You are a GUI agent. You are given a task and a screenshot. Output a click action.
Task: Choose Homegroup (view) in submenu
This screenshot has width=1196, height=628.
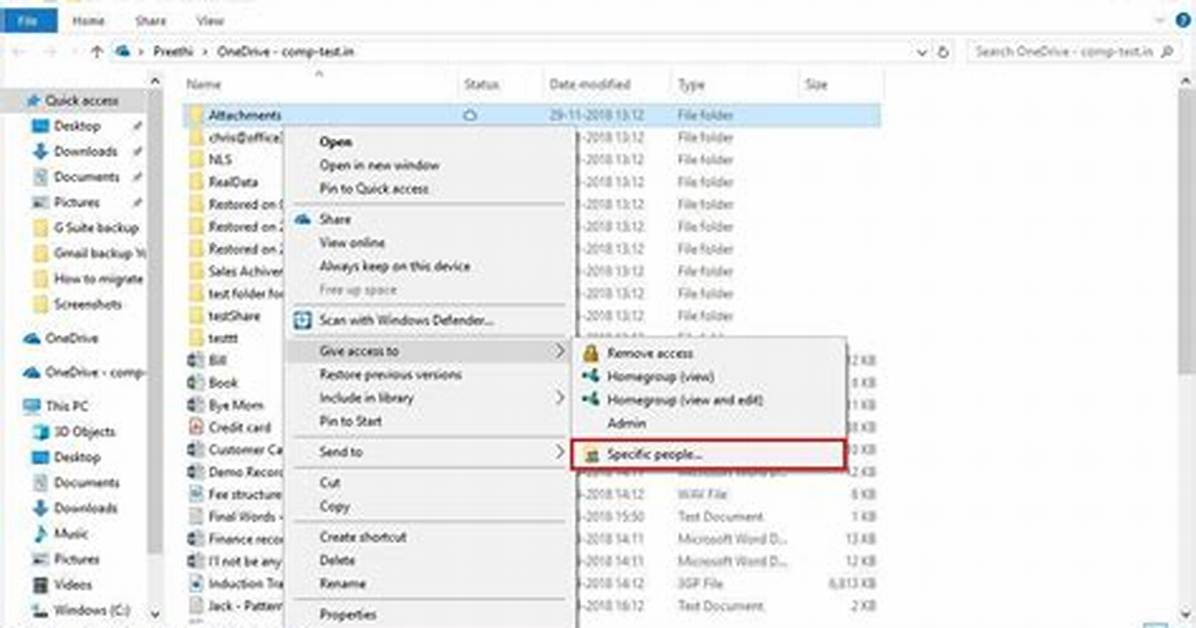coord(660,376)
